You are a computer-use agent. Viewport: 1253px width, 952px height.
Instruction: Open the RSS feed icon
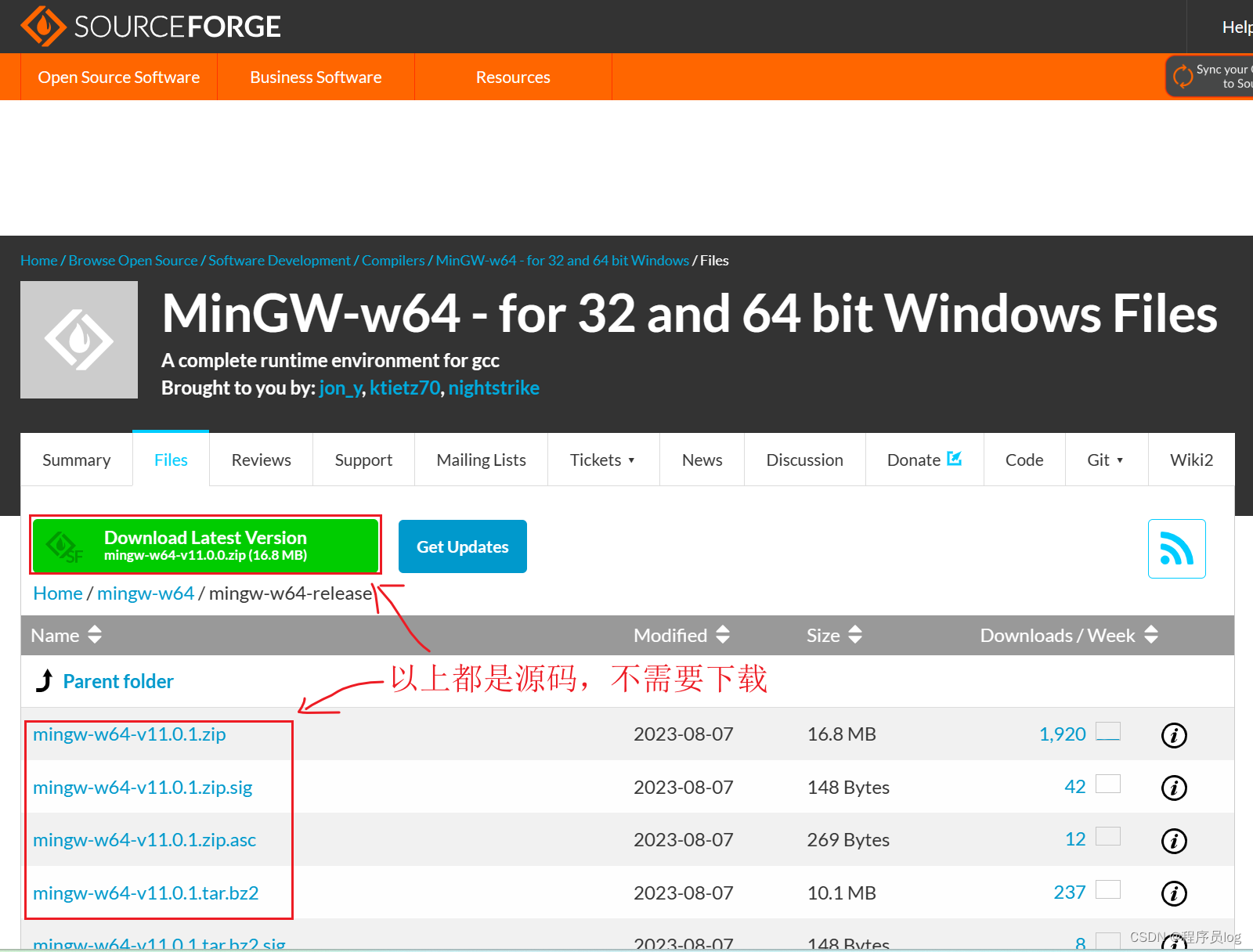click(x=1176, y=549)
